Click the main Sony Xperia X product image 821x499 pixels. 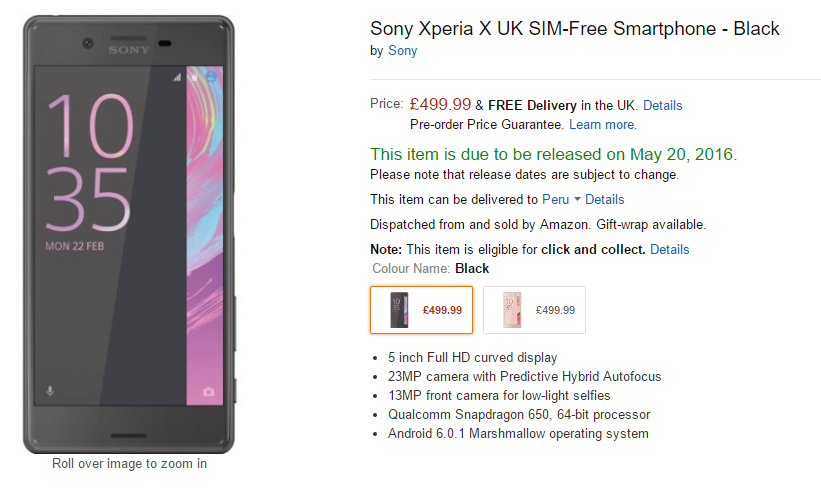pos(129,235)
